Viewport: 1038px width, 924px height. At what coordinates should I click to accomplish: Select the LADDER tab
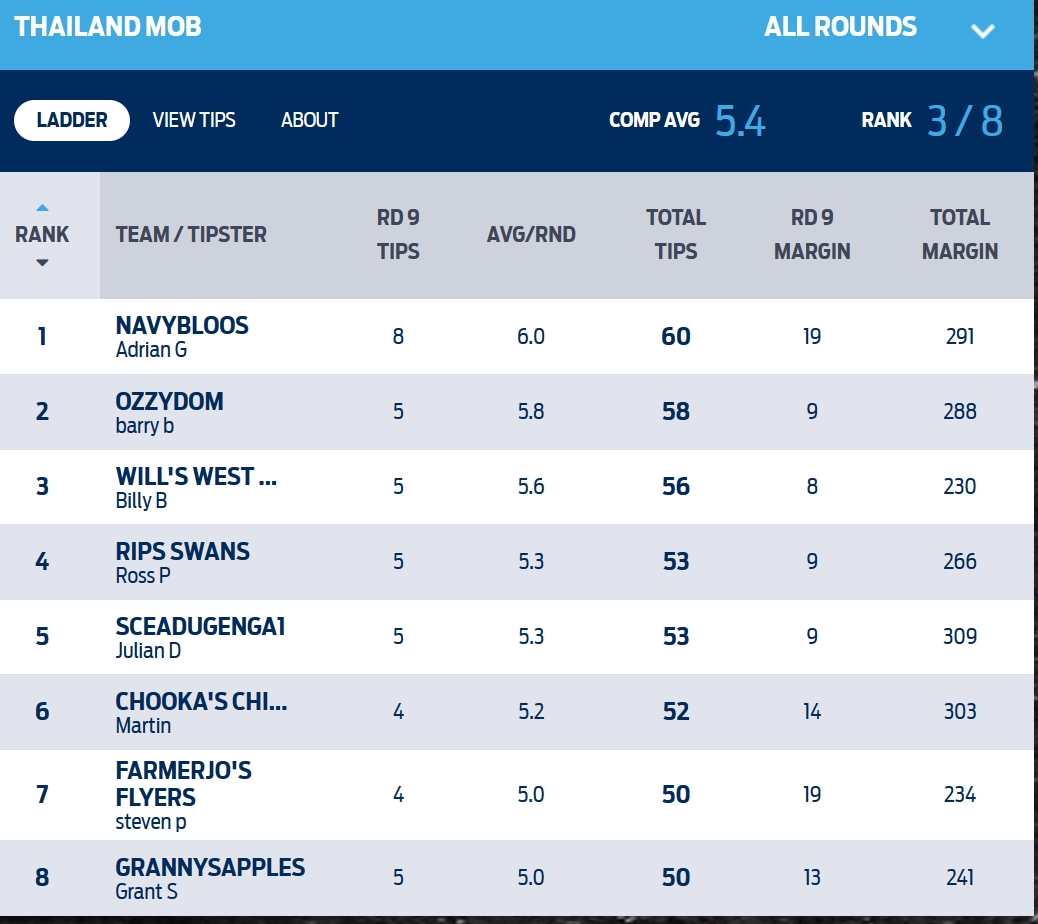72,120
